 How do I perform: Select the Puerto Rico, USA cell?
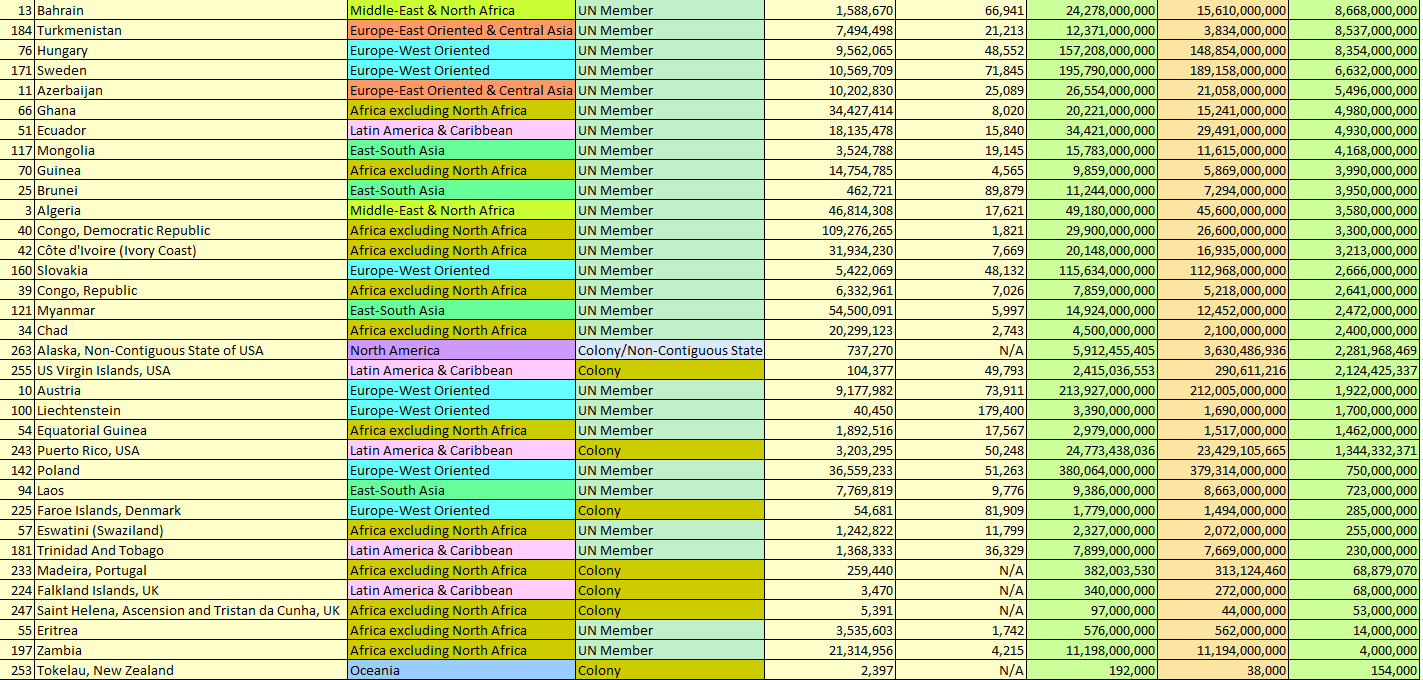click(x=191, y=450)
